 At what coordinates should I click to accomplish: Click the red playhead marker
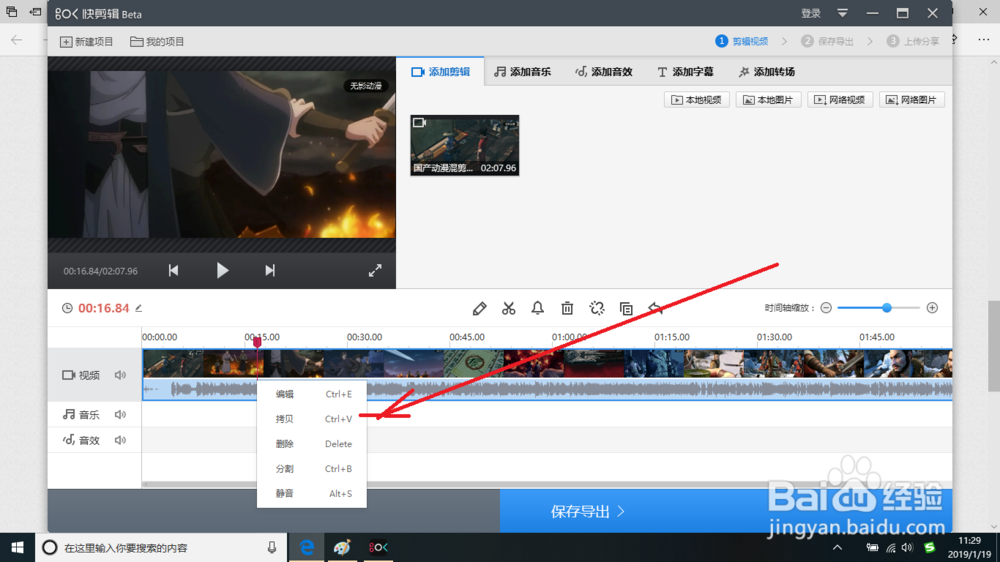[257, 343]
